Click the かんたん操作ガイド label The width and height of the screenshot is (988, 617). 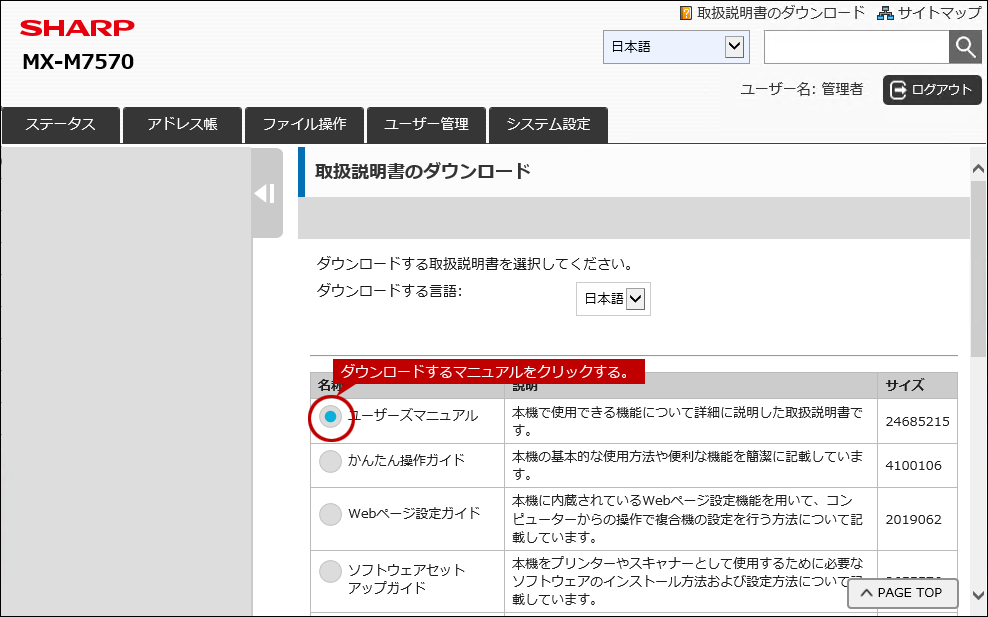click(406, 461)
